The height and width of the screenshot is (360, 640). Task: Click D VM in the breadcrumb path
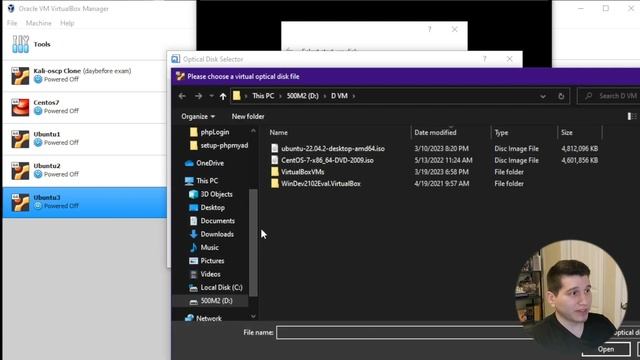pyautogui.click(x=339, y=96)
